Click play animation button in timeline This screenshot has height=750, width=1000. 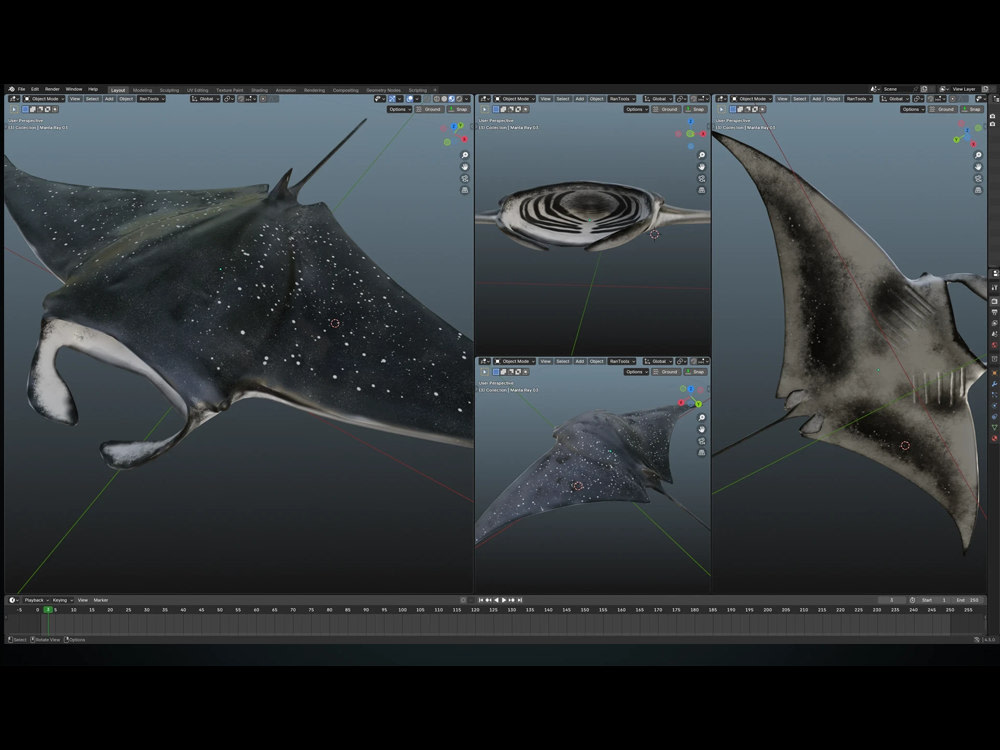pyautogui.click(x=504, y=600)
